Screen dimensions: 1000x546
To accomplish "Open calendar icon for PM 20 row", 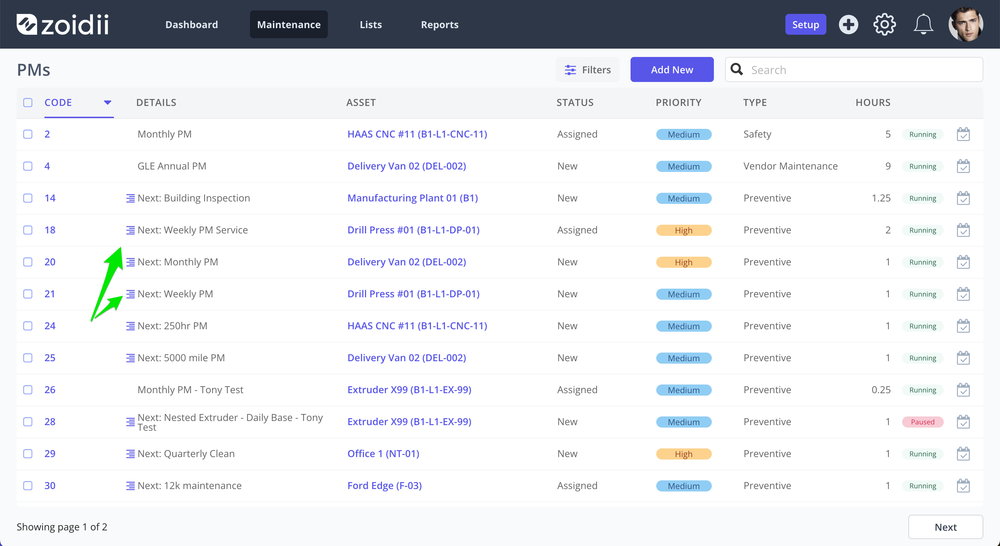I will click(963, 262).
